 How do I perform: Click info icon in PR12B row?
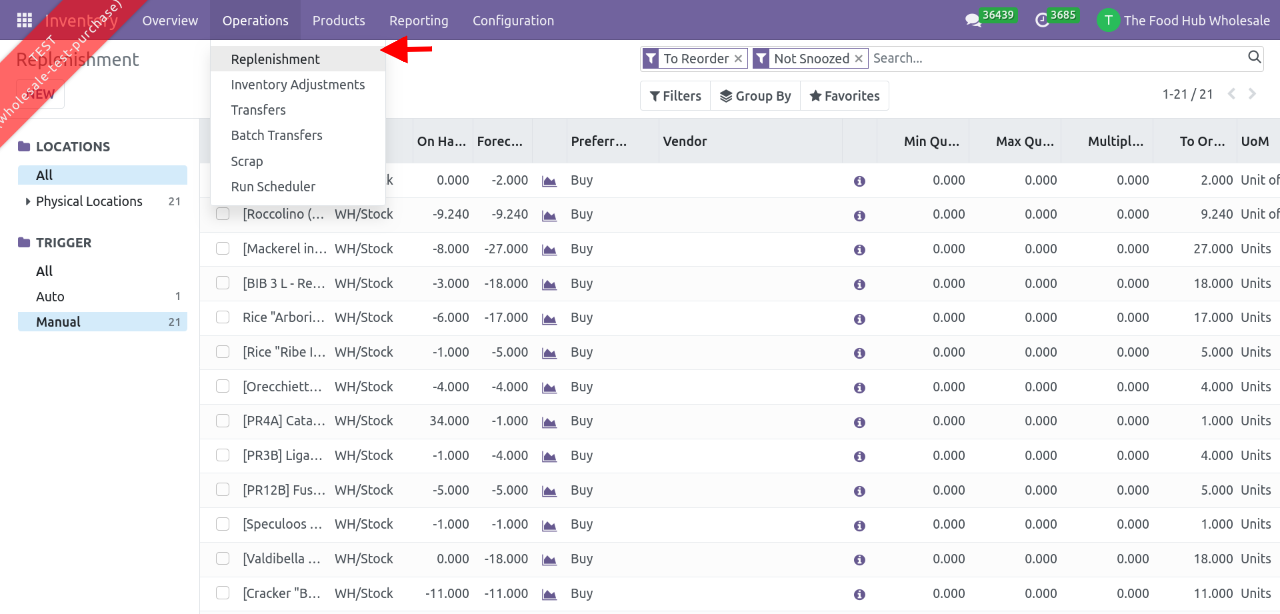tap(859, 491)
